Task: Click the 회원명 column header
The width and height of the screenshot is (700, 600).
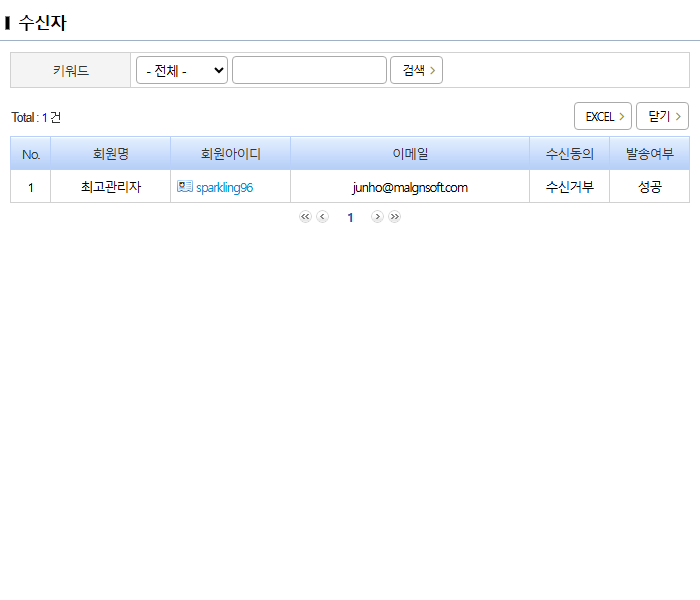Action: pos(111,154)
